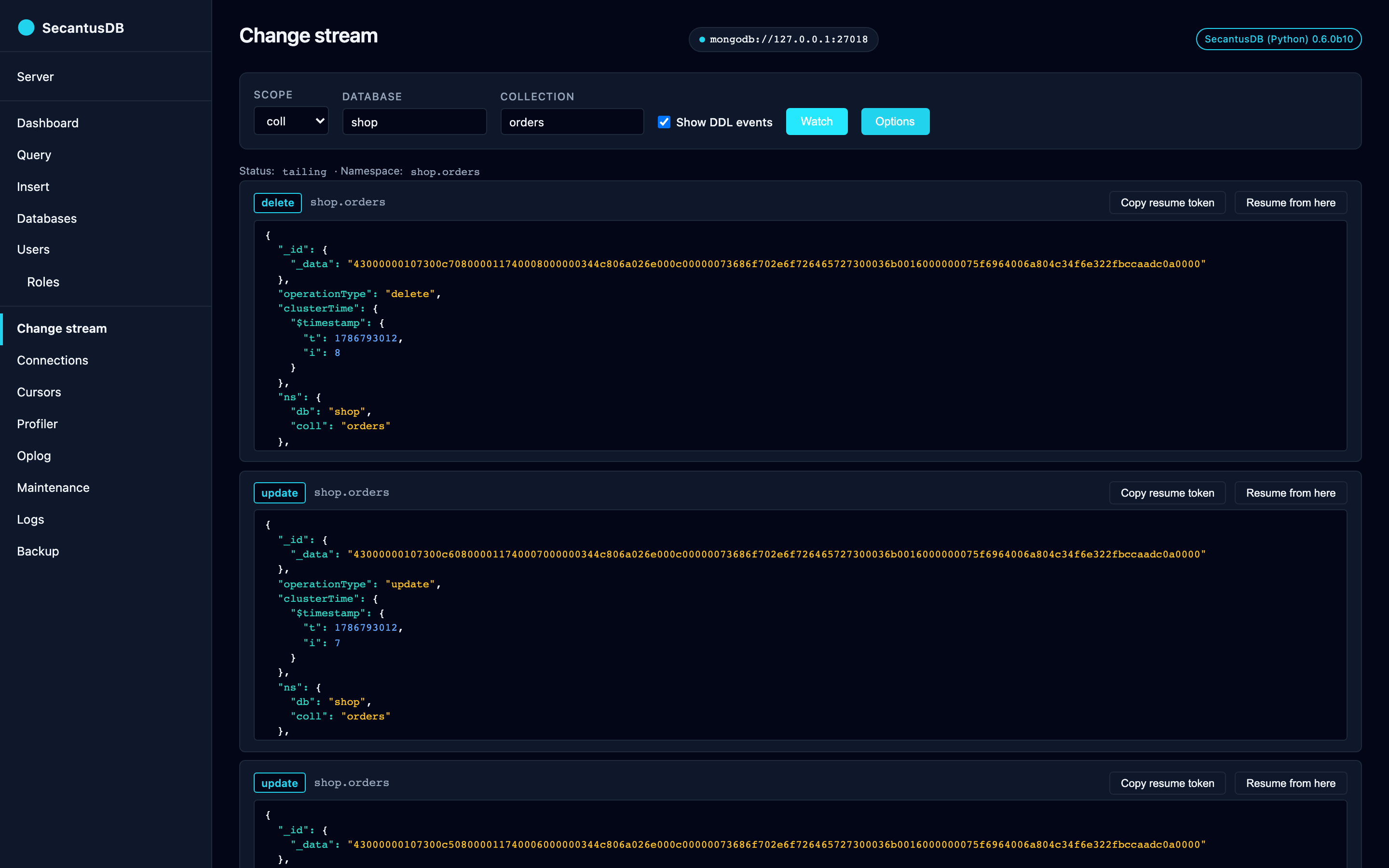
Task: Click the mongodb://127.0.0.1:27018 connection pill
Action: point(783,39)
